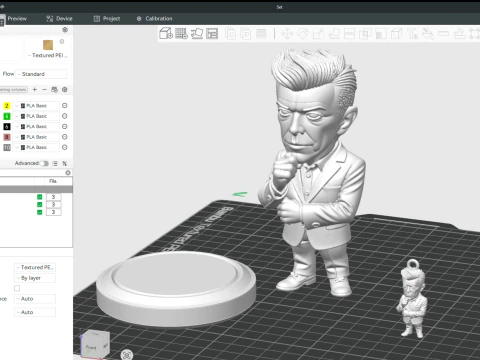Click the process list view icon
The height and width of the screenshot is (360, 480).
tap(55, 163)
